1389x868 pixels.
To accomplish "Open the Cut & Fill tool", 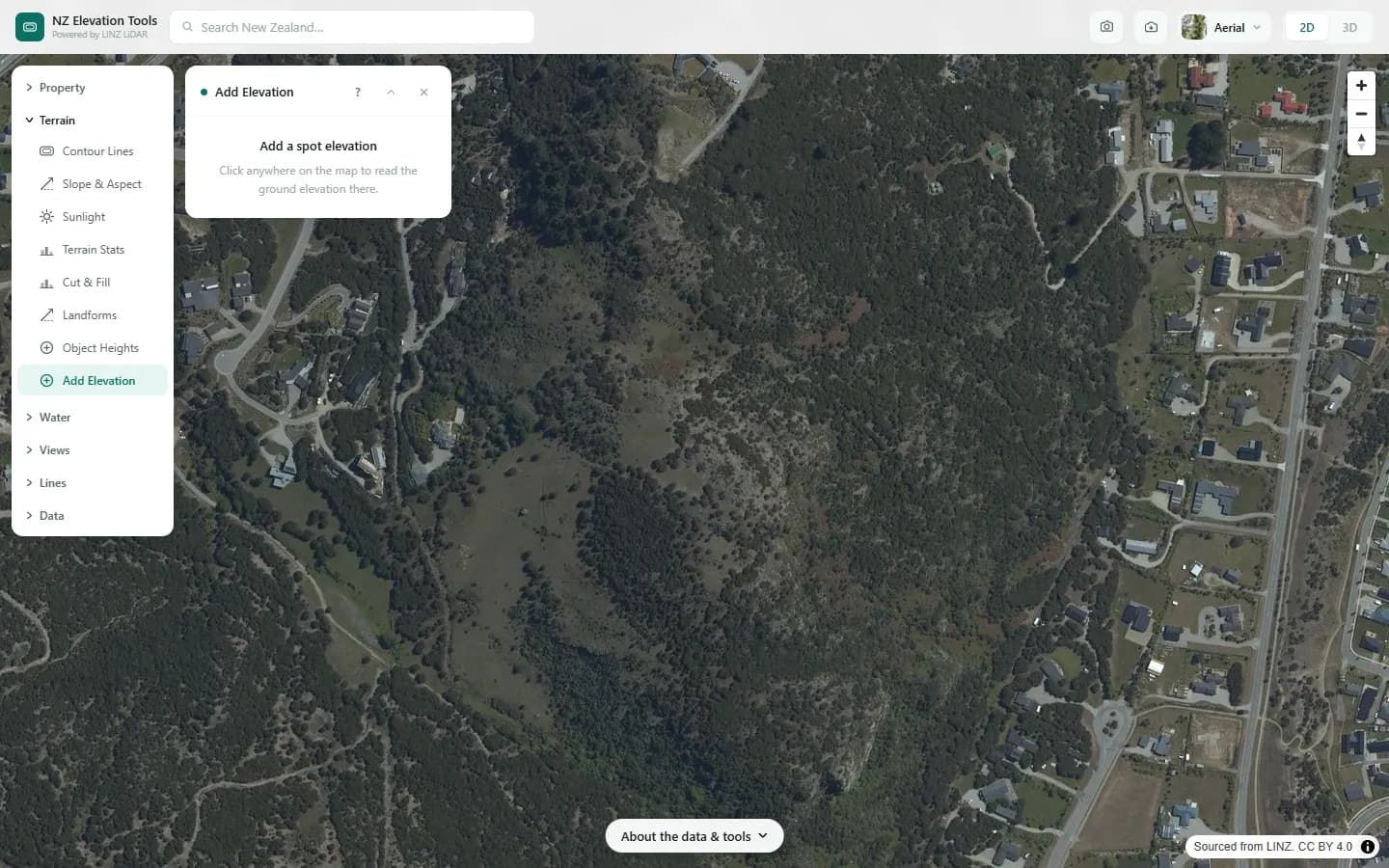I will pyautogui.click(x=93, y=283).
